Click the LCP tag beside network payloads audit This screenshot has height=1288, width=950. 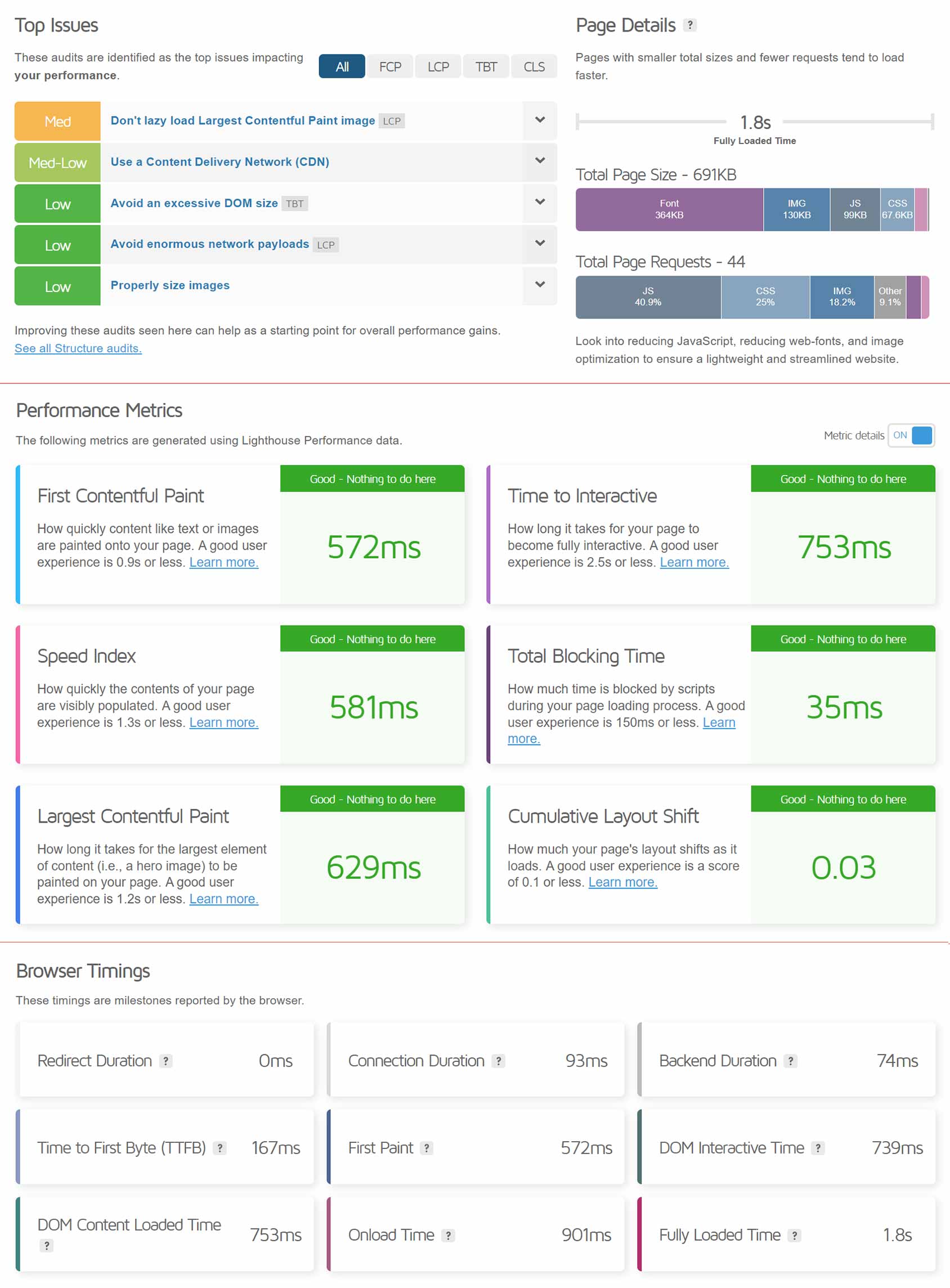(x=325, y=245)
